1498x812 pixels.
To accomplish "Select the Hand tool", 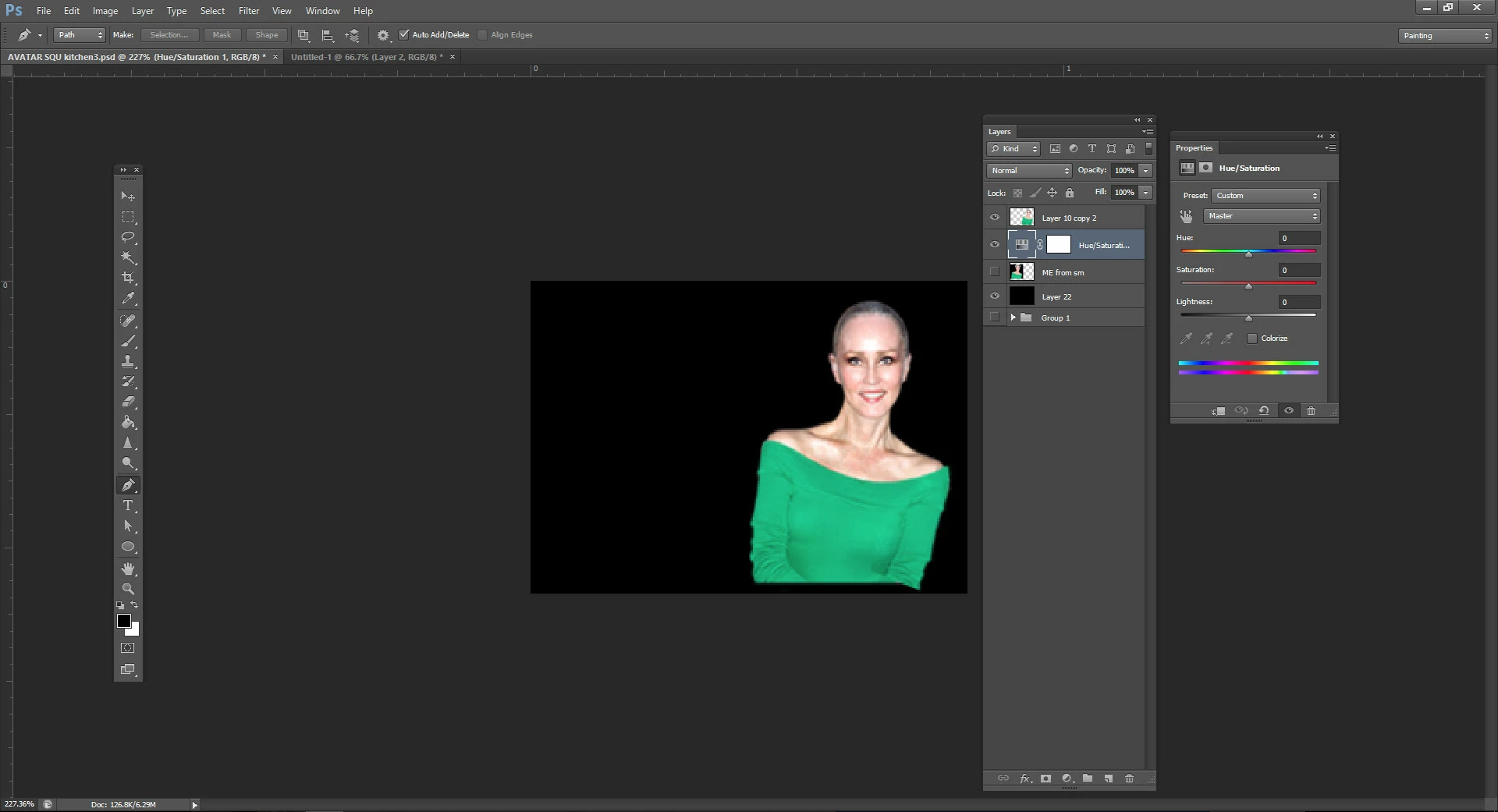I will tap(128, 569).
